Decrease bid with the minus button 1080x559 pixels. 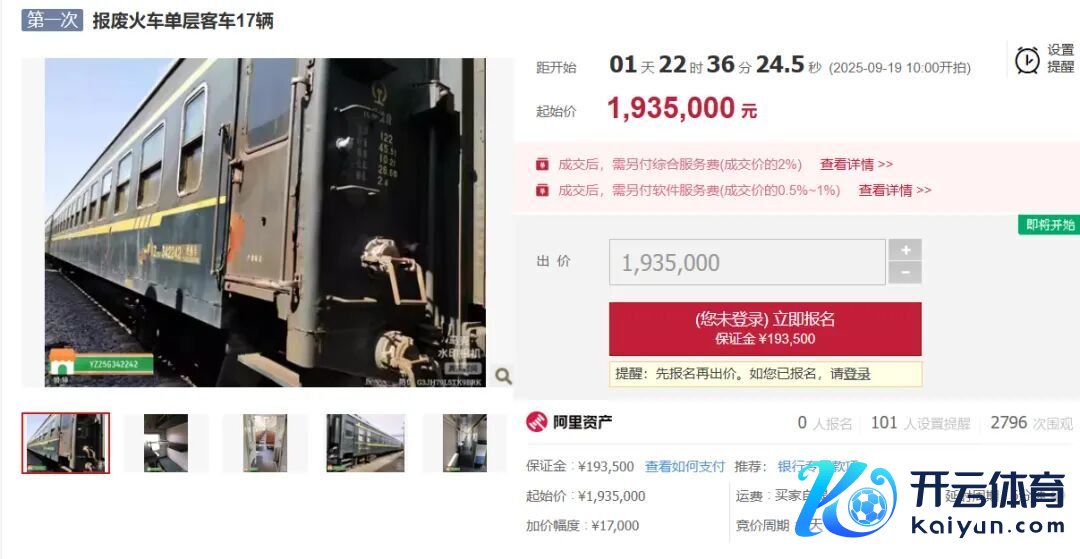pyautogui.click(x=905, y=273)
